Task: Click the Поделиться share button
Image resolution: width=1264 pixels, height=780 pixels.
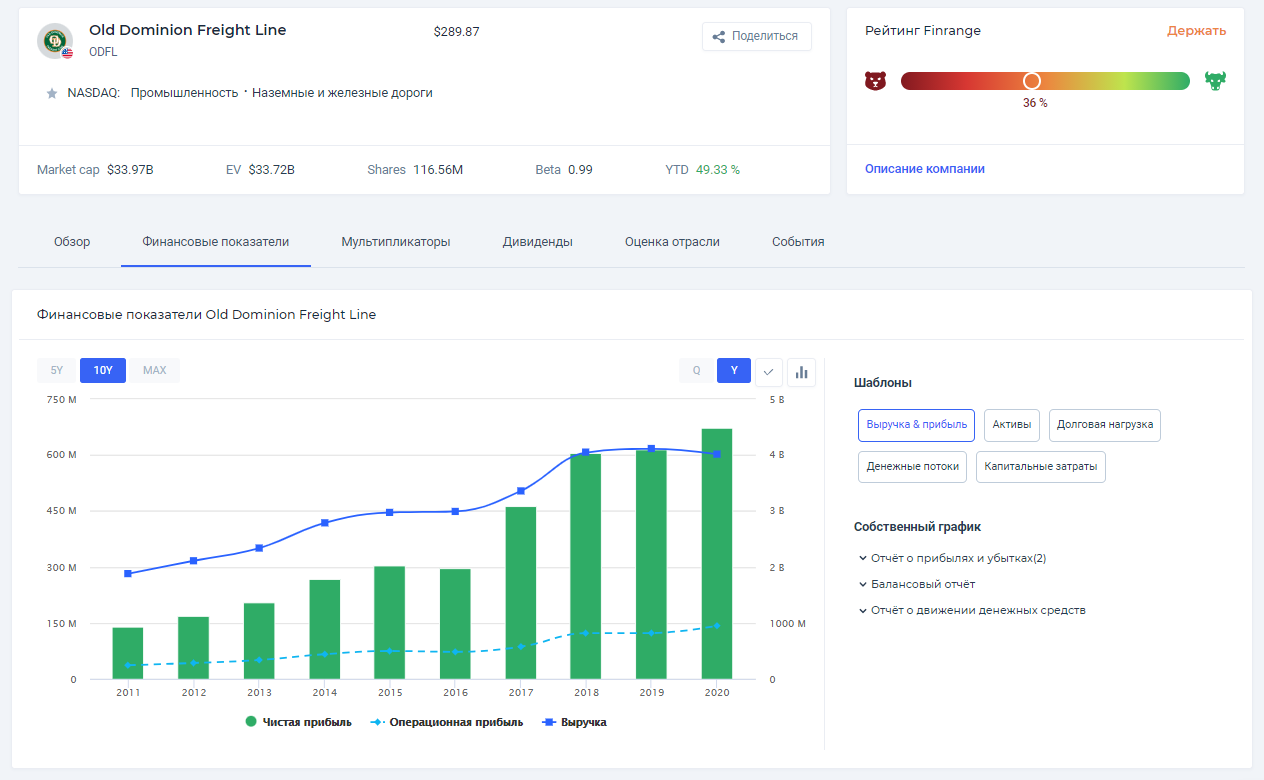Action: [757, 37]
